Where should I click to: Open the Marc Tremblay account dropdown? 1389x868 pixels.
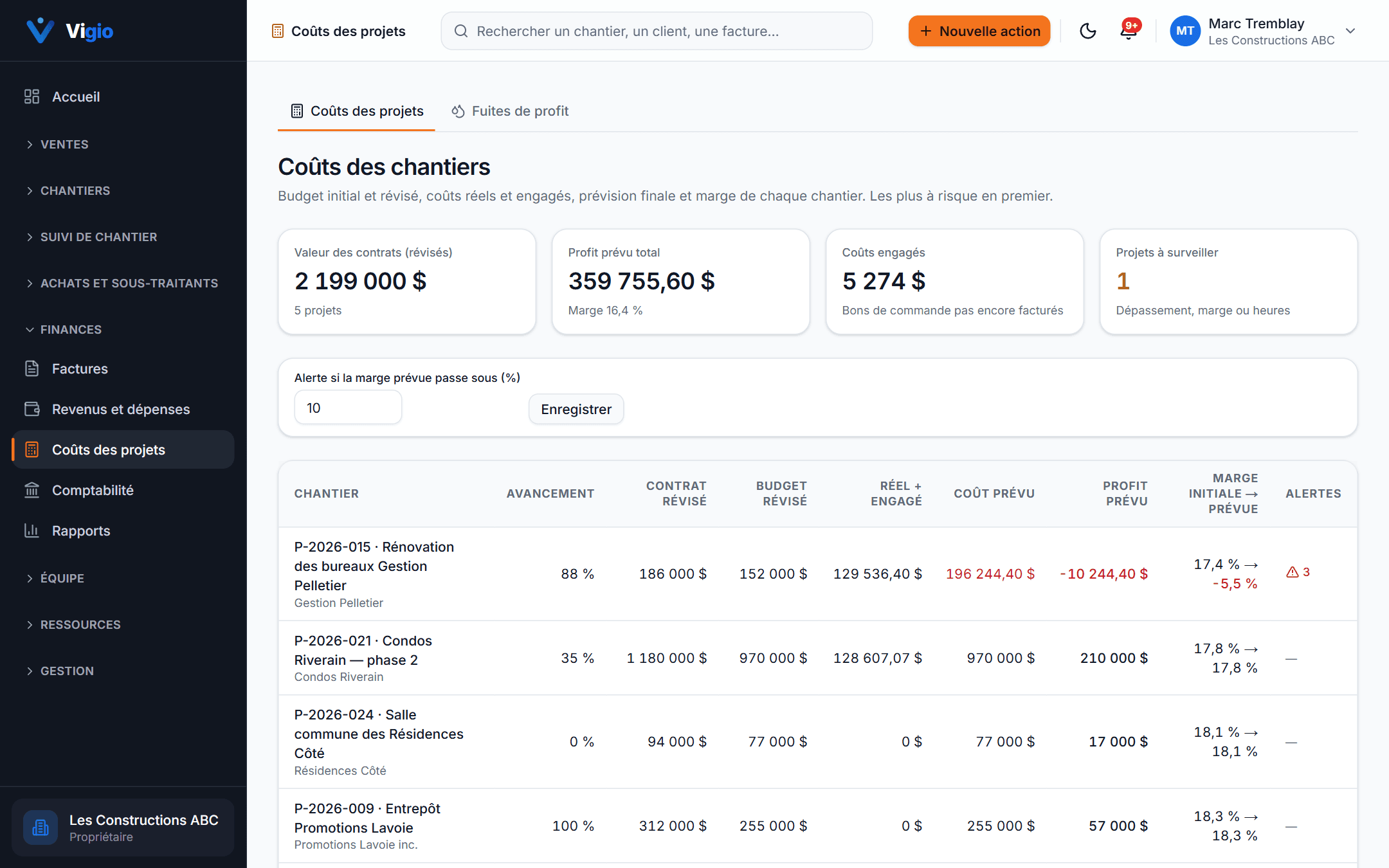[x=1263, y=31]
